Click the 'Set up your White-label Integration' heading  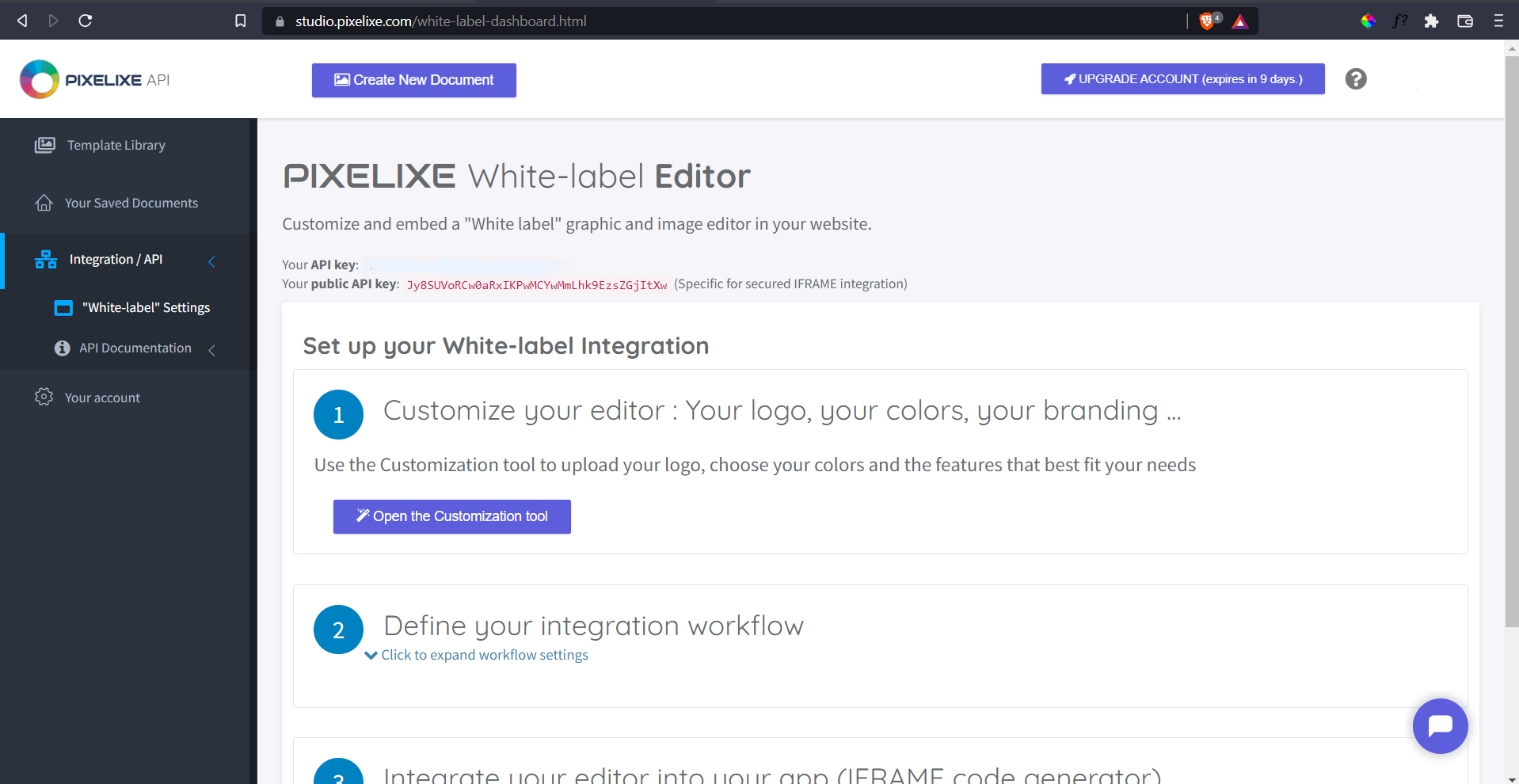tap(506, 346)
